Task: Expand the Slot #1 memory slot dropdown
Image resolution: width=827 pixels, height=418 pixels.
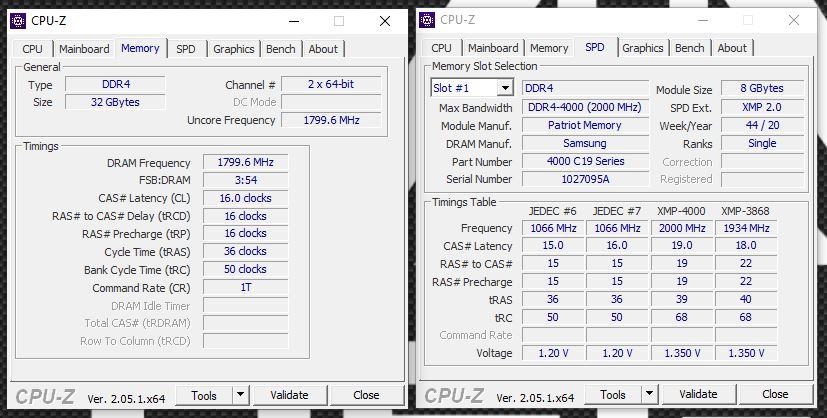Action: click(505, 88)
